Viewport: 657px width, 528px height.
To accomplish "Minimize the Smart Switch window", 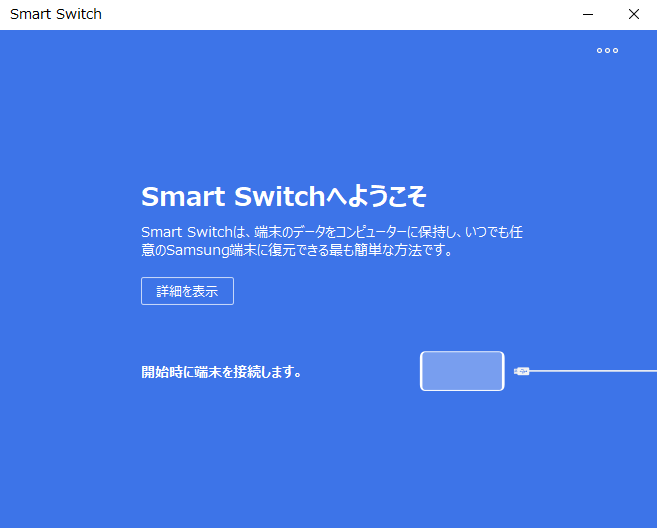I will point(588,14).
